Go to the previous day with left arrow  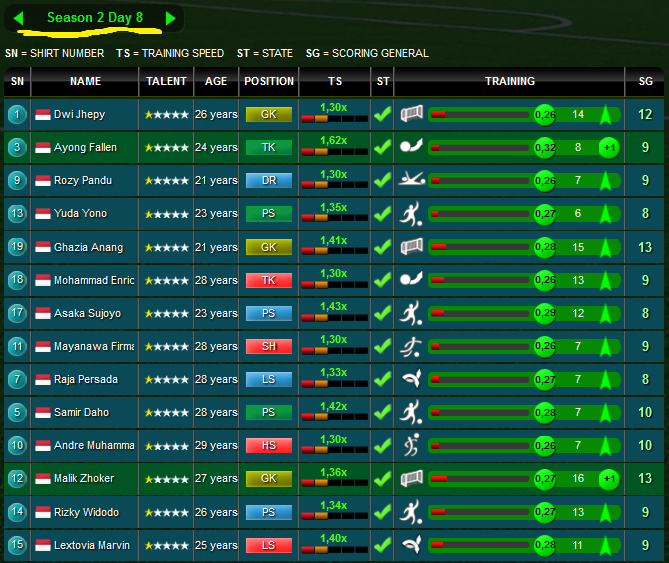click(19, 18)
